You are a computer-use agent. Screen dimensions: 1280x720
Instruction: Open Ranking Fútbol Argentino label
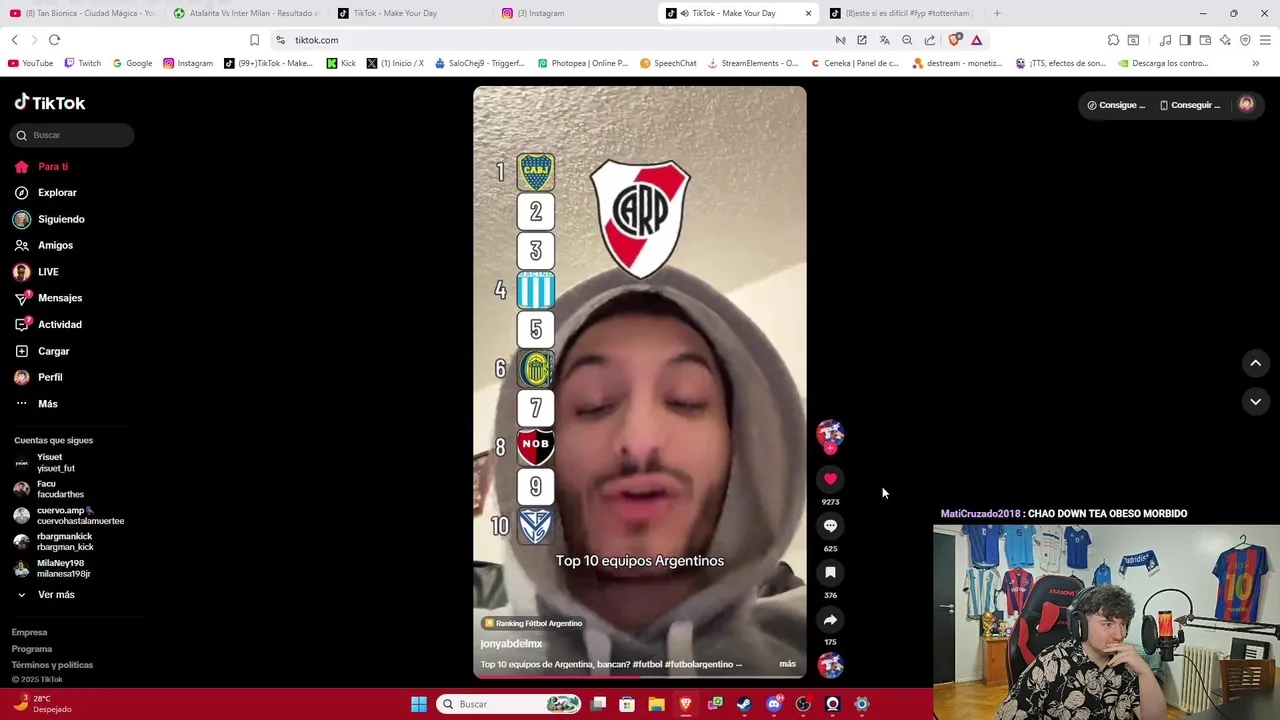tap(532, 623)
